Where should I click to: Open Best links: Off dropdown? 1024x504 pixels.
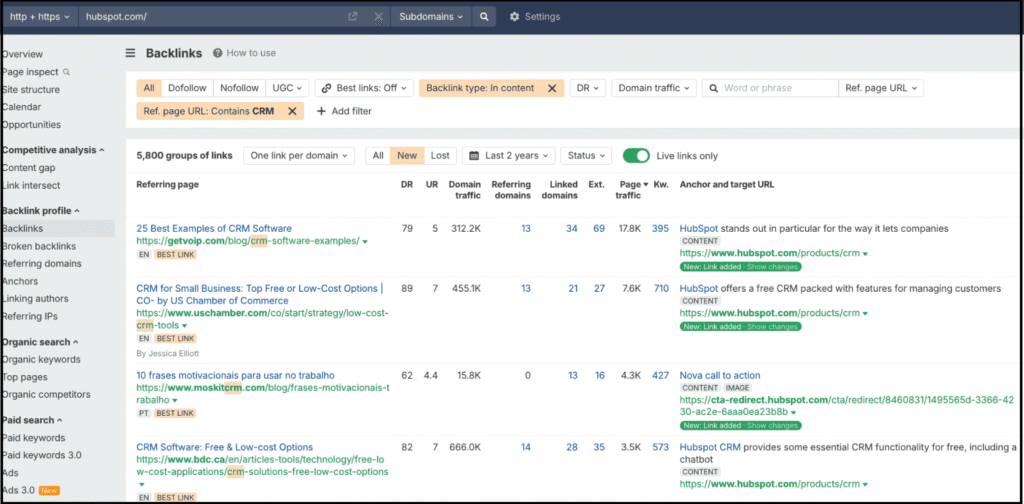pyautogui.click(x=364, y=88)
